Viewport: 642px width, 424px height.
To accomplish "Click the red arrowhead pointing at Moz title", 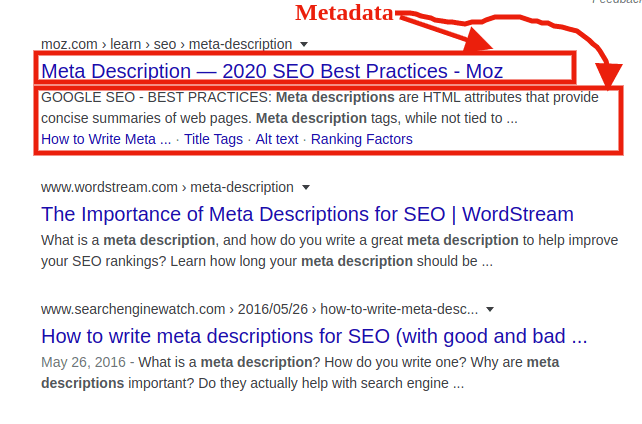I will click(478, 44).
